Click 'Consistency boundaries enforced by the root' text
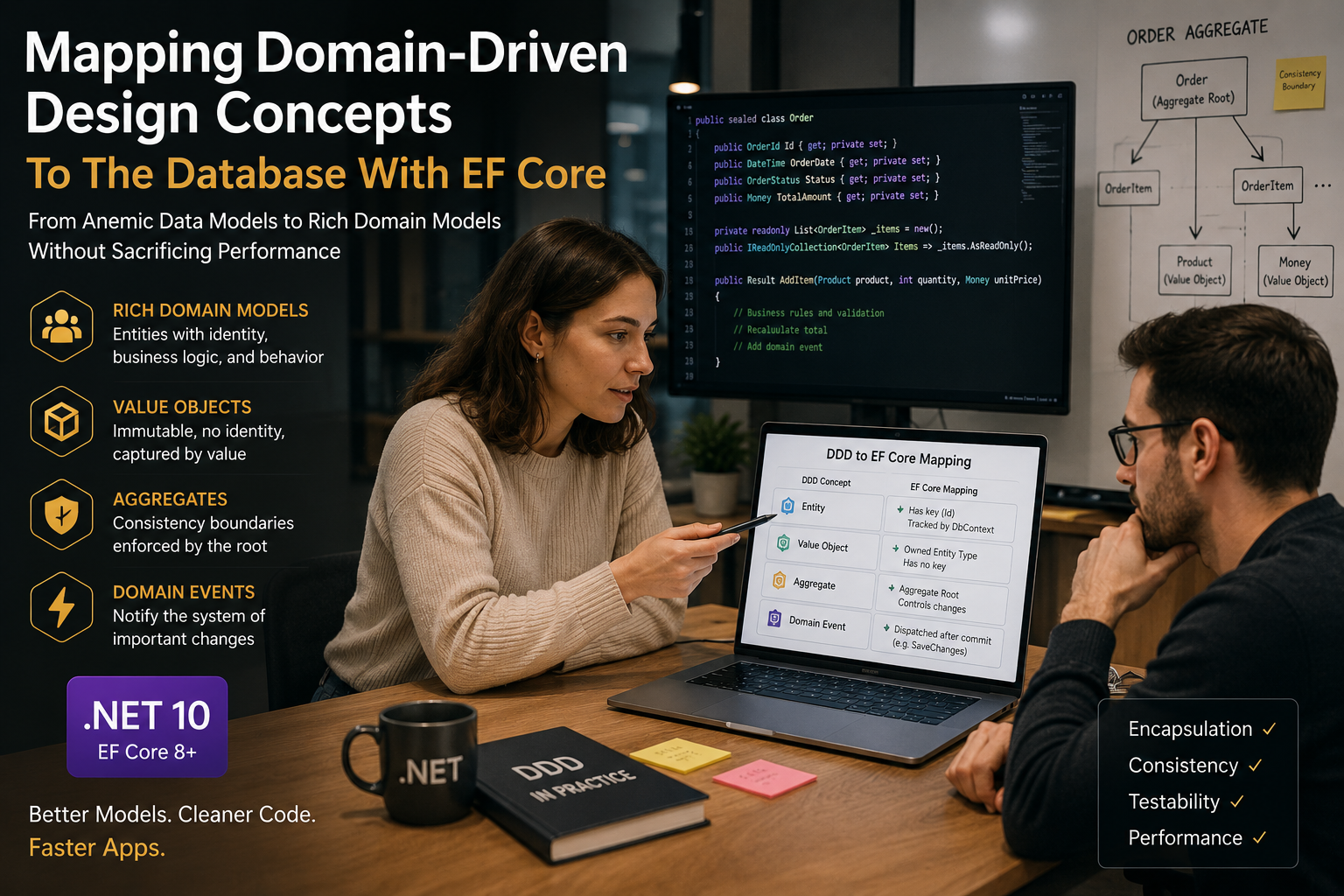Viewport: 1344px width, 896px height. [x=203, y=535]
